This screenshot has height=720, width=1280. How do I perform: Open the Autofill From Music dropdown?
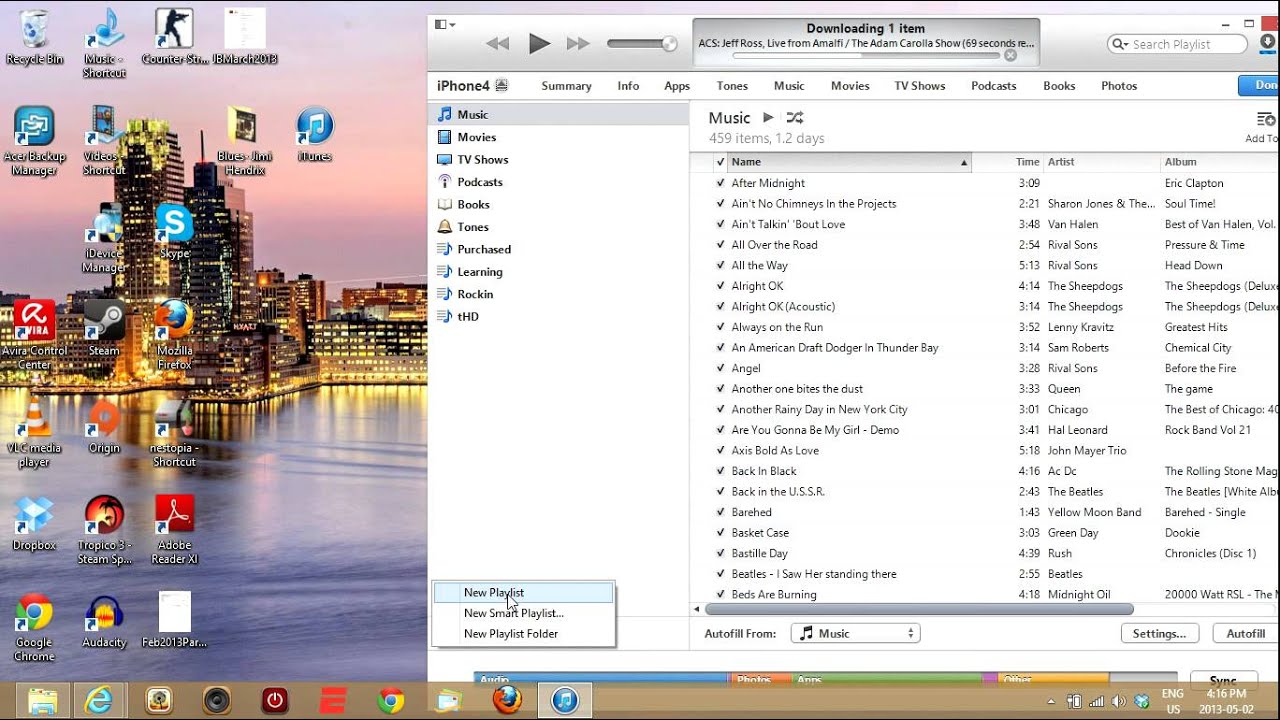tap(855, 633)
